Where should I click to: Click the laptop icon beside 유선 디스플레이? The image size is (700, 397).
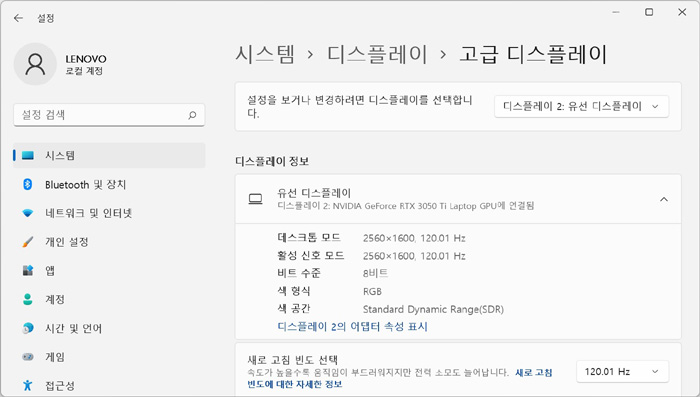(255, 199)
